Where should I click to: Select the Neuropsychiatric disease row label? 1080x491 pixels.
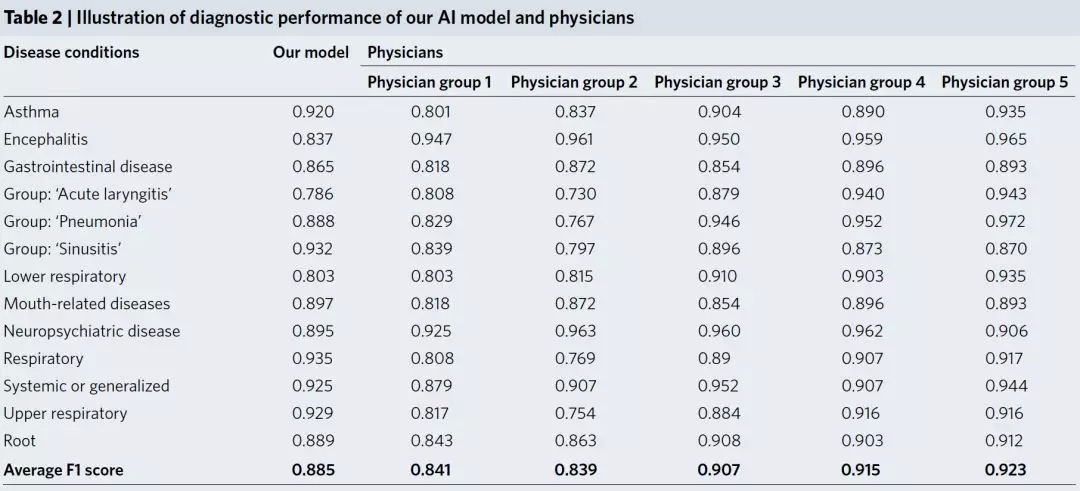[x=92, y=331]
